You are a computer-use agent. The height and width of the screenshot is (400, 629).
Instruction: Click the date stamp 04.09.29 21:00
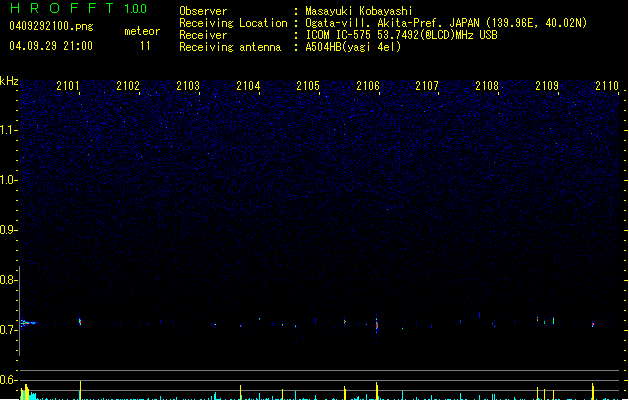click(51, 46)
